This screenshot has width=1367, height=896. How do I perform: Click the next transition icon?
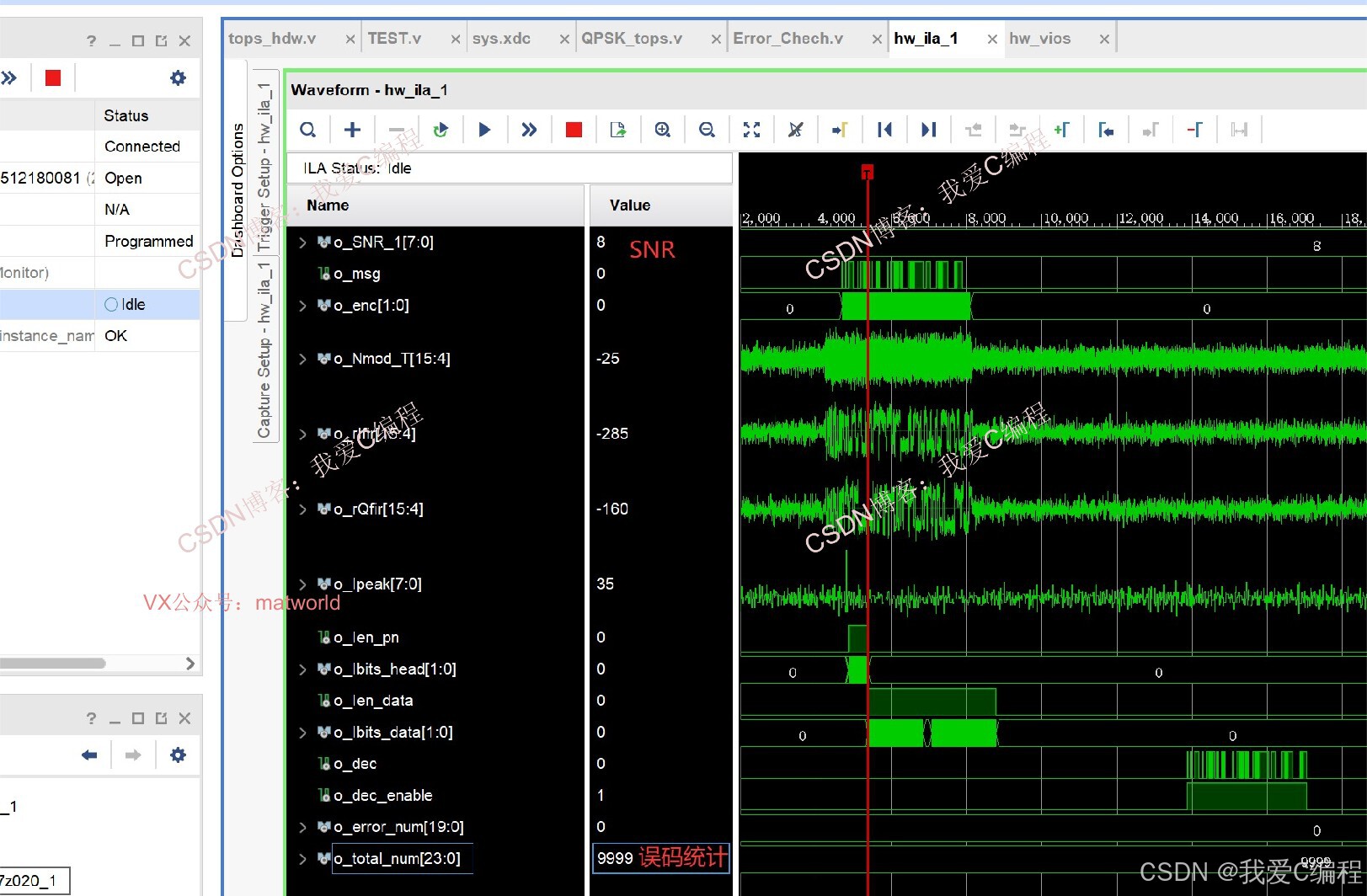(1017, 130)
